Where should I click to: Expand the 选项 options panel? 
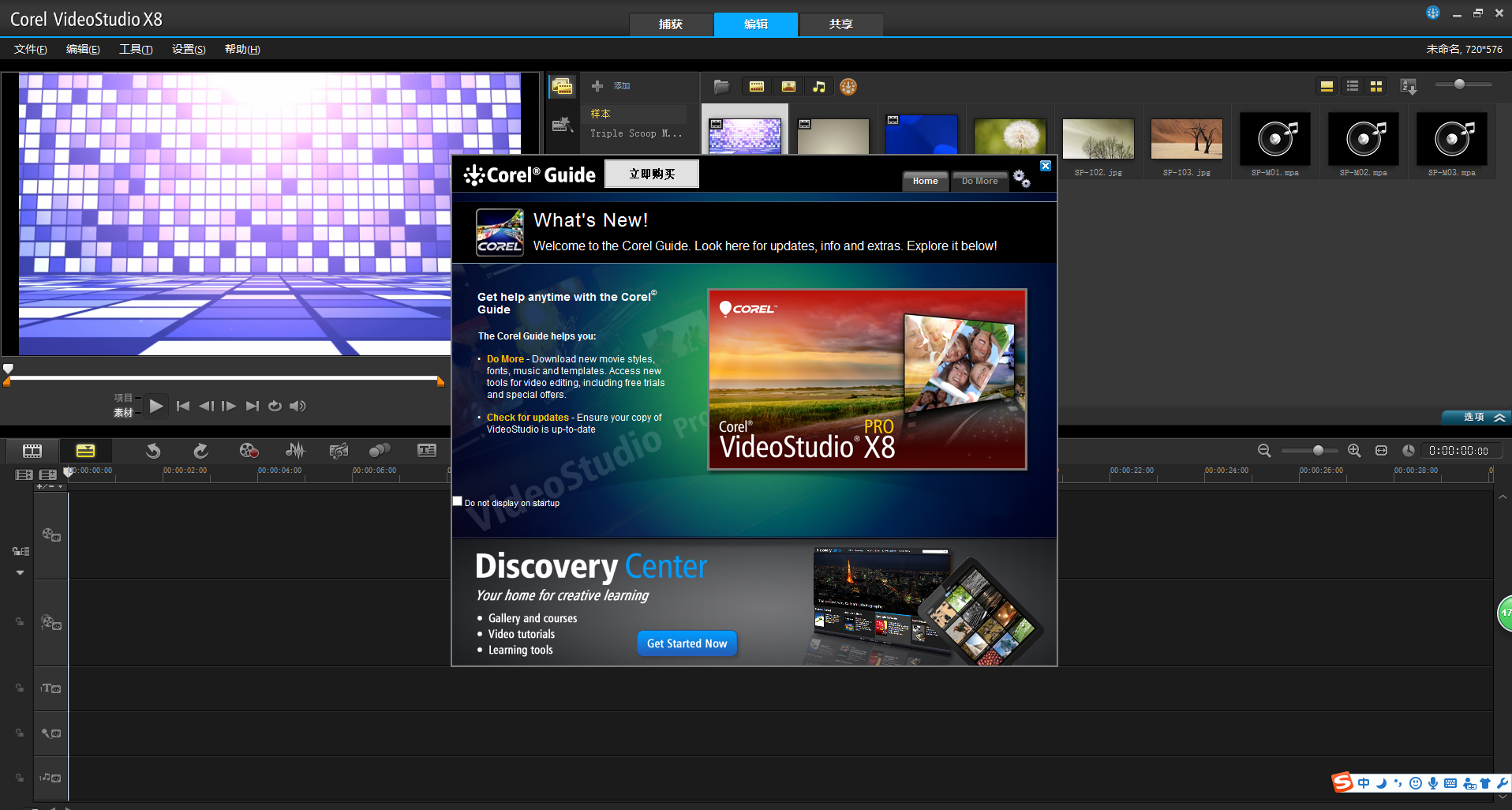(1476, 417)
